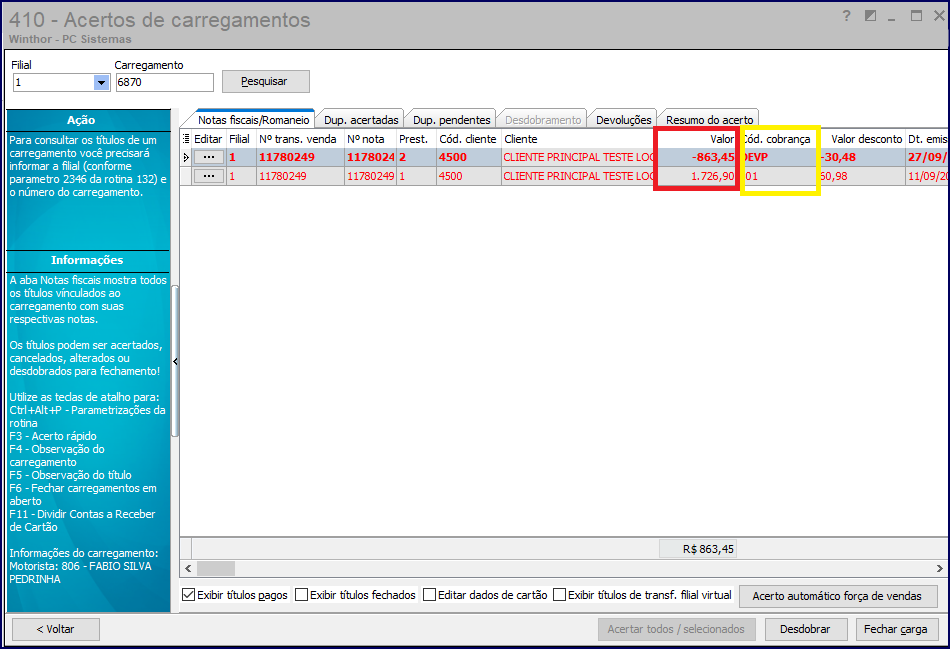Sort by the Nº trans. venda column header
This screenshot has width=950, height=649.
pyautogui.click(x=299, y=139)
